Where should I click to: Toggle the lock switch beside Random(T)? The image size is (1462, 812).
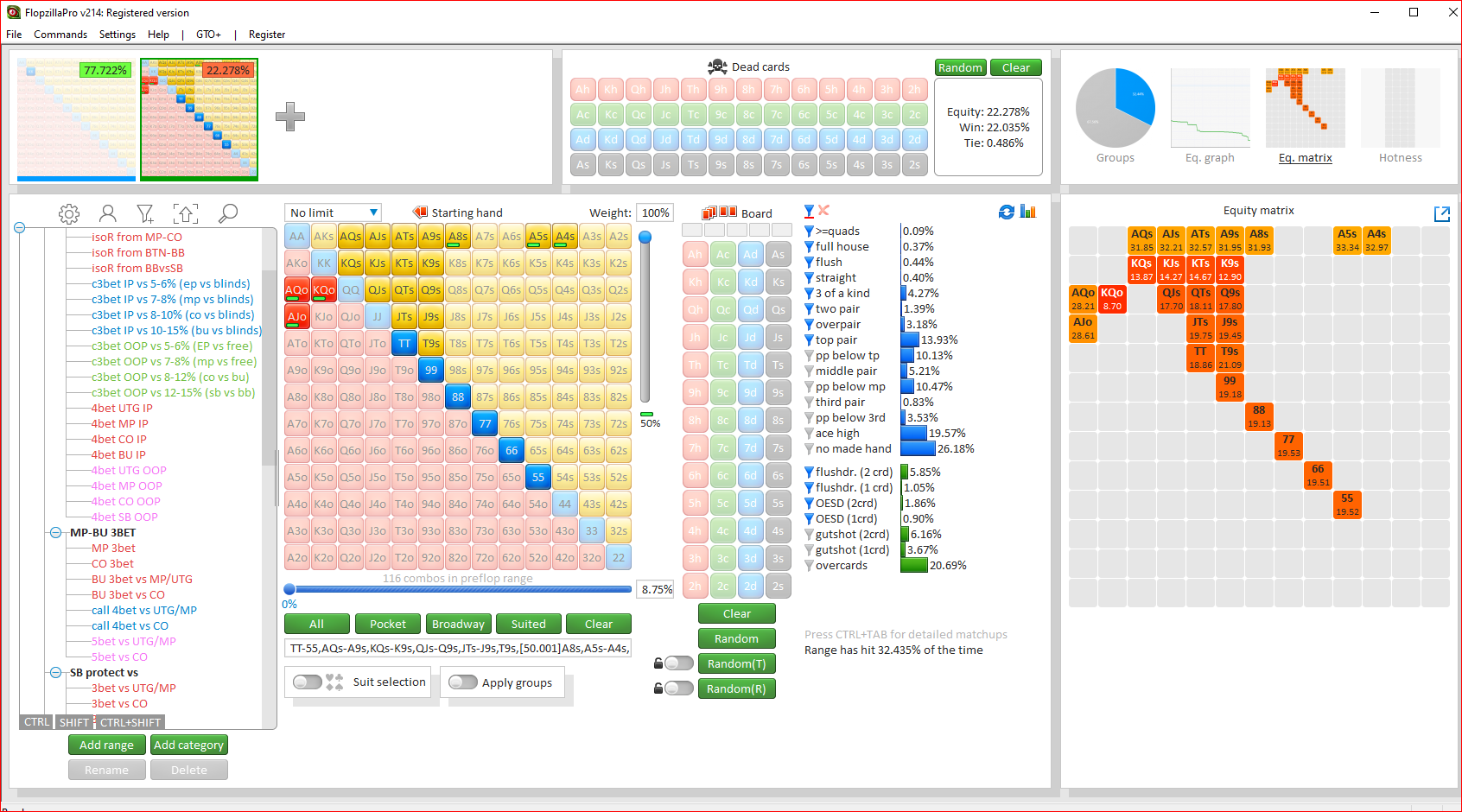tap(678, 663)
